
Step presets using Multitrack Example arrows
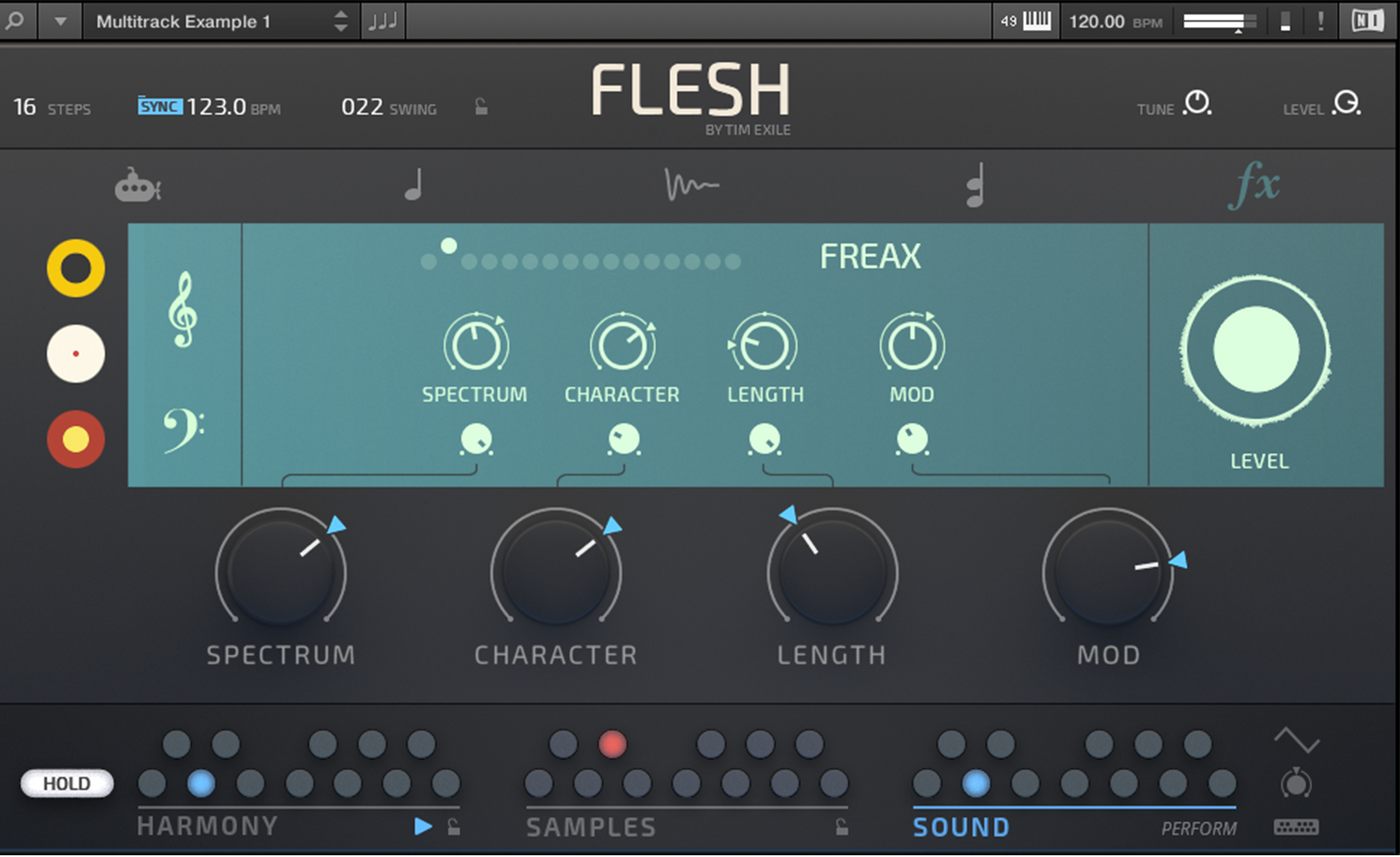[x=341, y=21]
